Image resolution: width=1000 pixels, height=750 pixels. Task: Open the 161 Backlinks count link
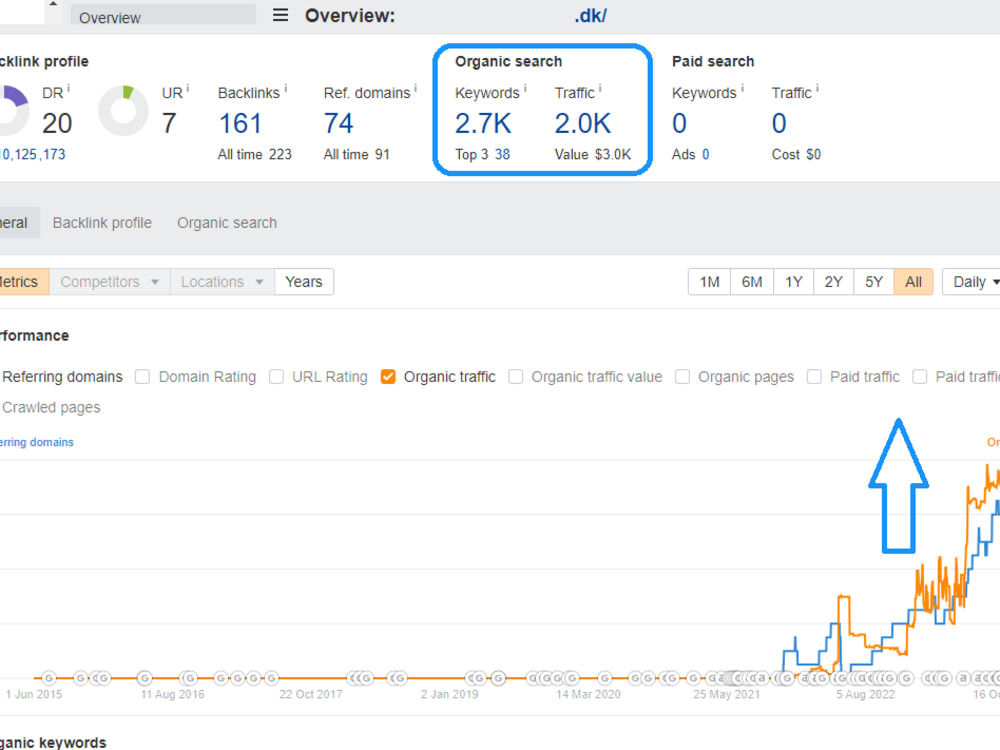pyautogui.click(x=240, y=124)
